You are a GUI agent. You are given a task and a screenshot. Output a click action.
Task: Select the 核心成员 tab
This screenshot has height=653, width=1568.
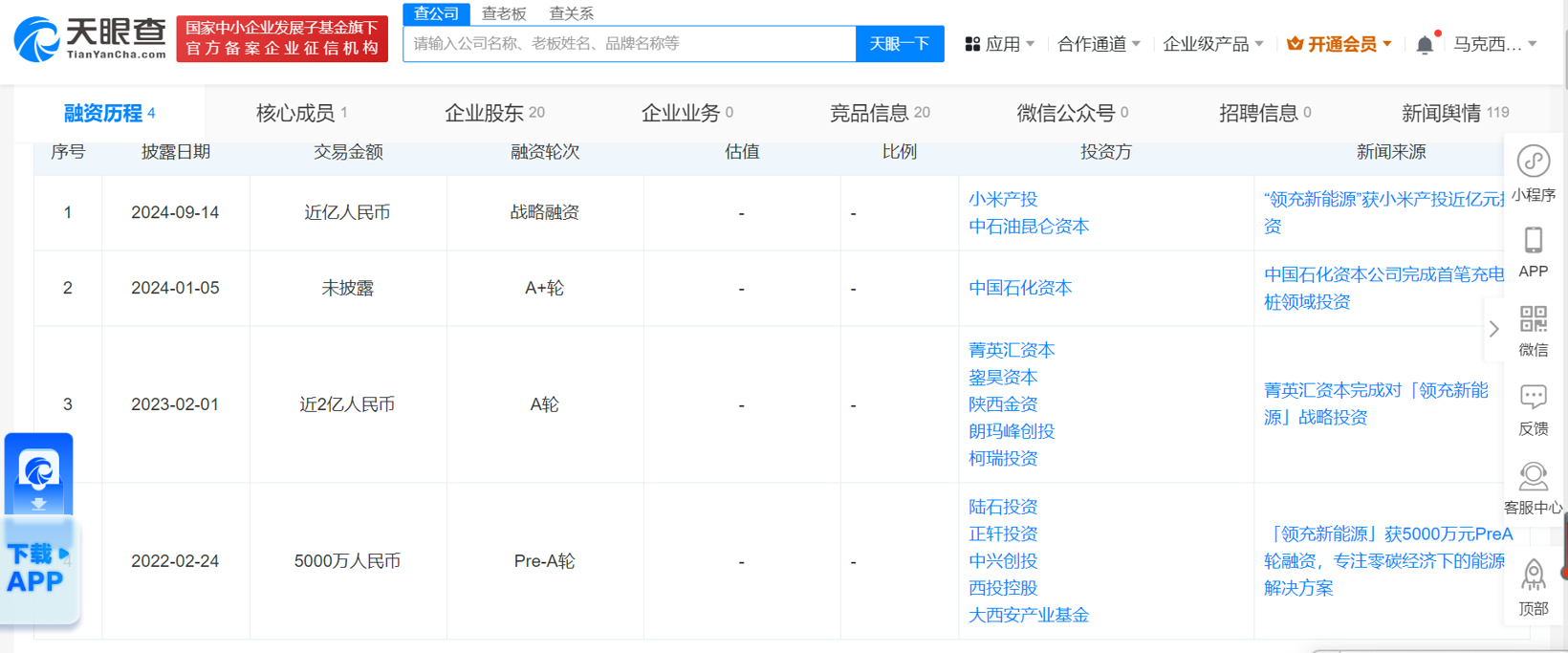tap(302, 113)
